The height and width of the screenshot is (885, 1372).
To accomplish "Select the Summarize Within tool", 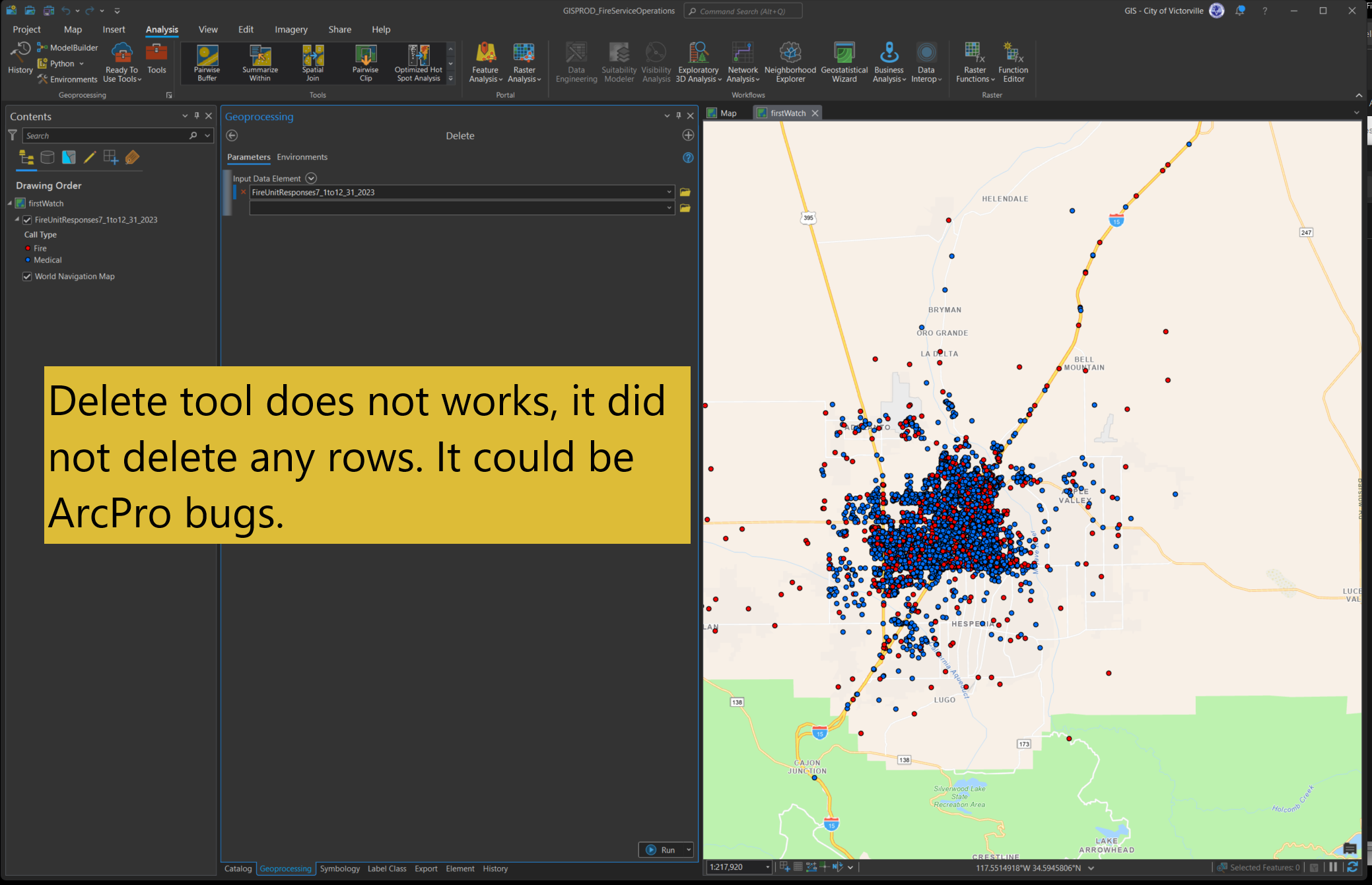I will (x=260, y=63).
